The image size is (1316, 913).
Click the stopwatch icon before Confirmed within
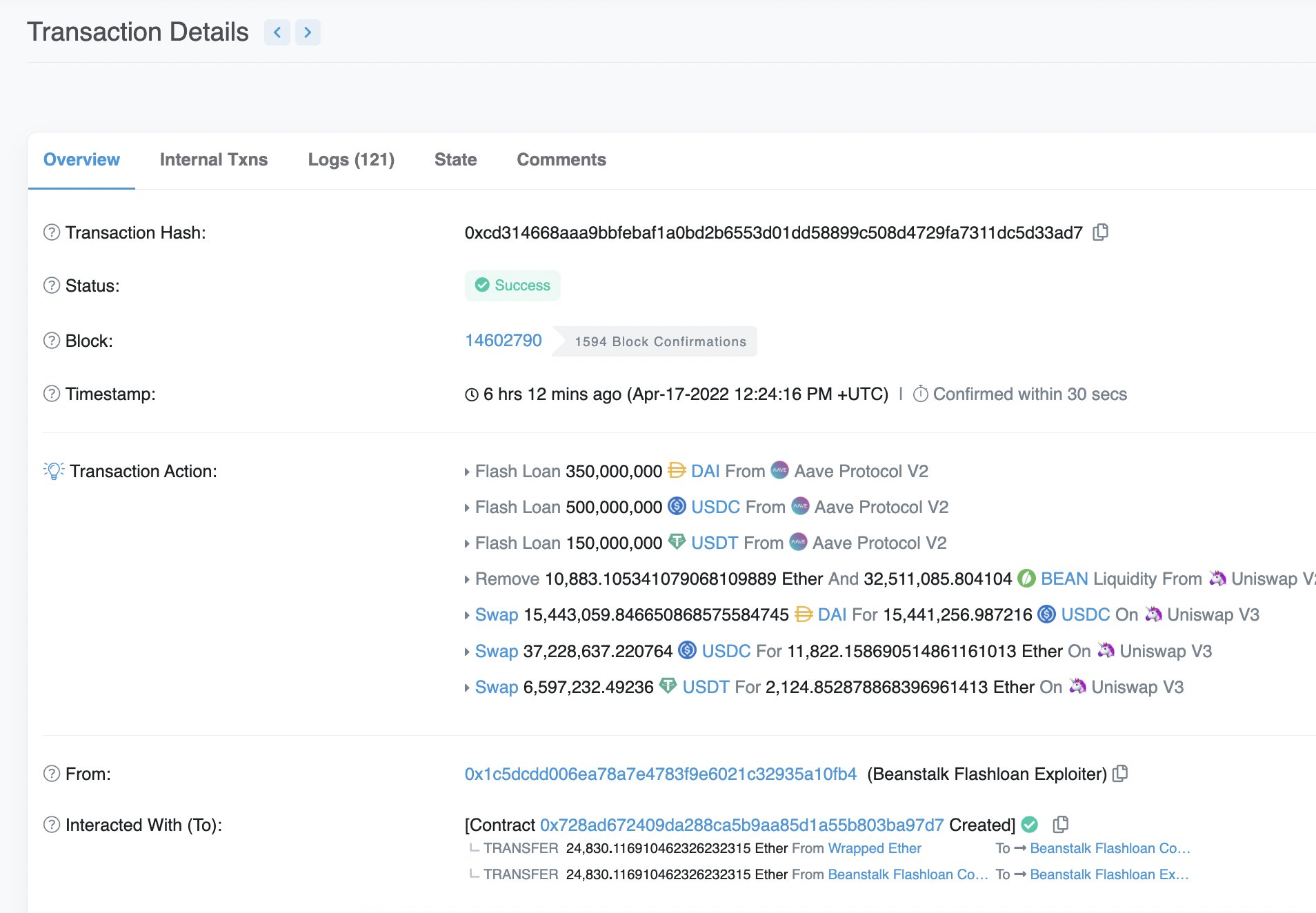pos(920,394)
